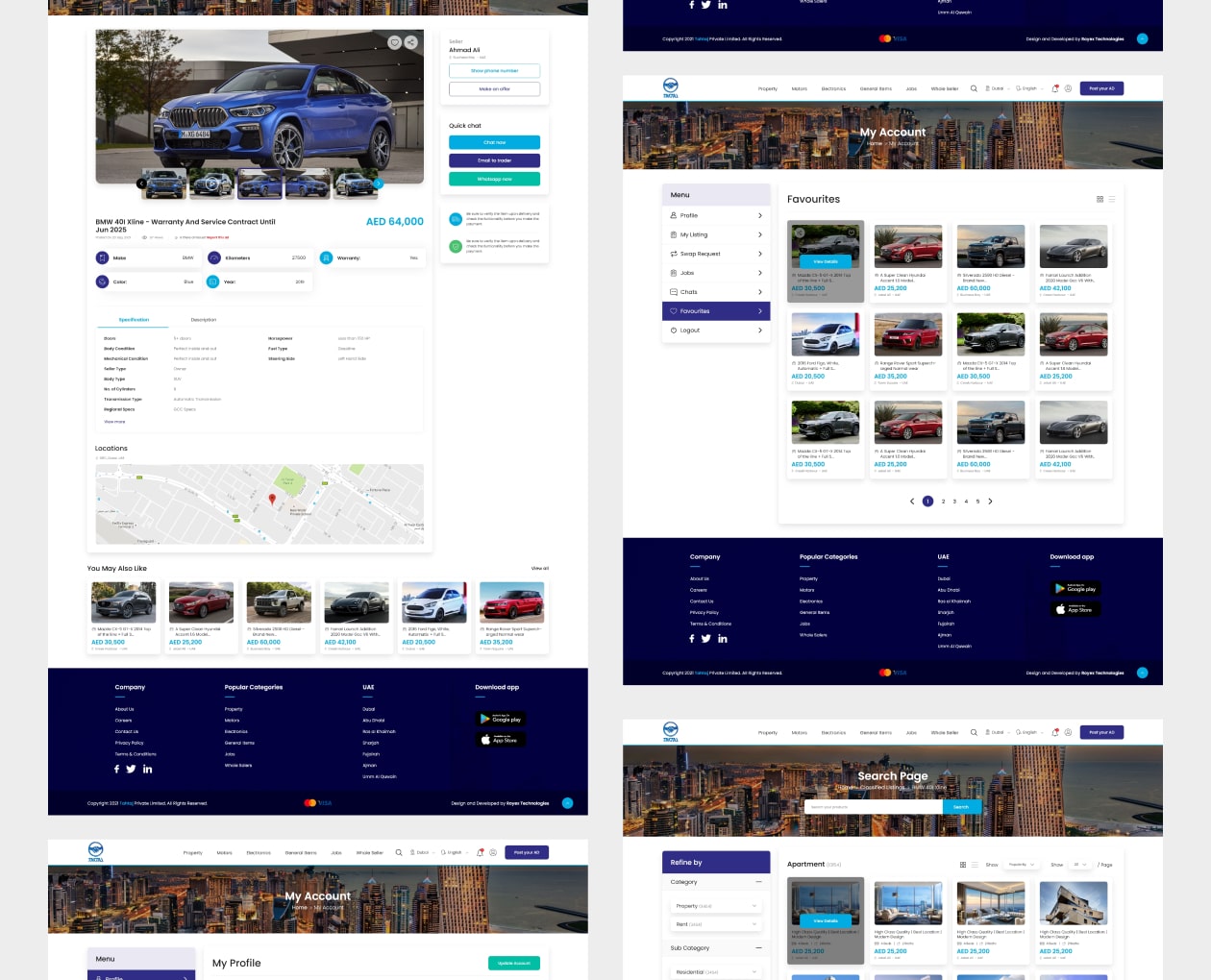Open English language dropdown in Search Page header
The image size is (1211, 980).
(1029, 732)
